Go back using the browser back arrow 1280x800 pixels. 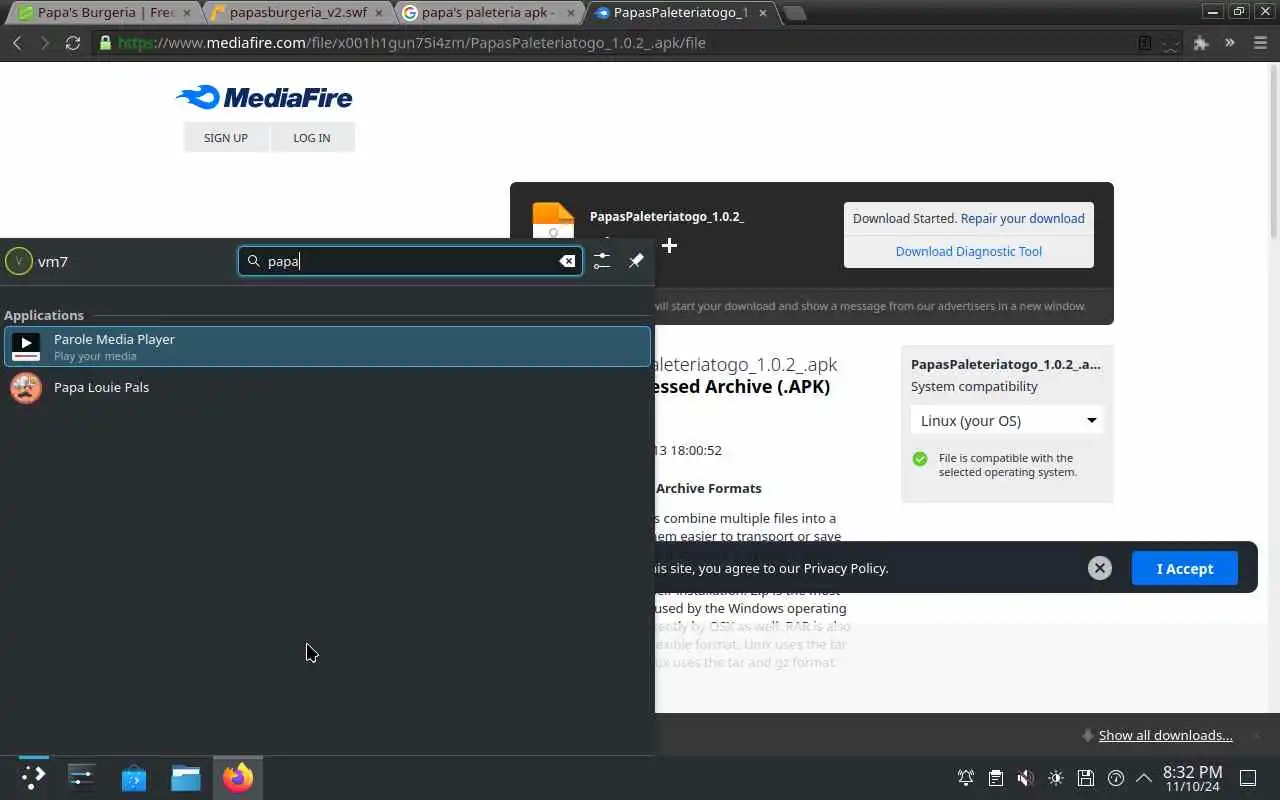[x=17, y=43]
